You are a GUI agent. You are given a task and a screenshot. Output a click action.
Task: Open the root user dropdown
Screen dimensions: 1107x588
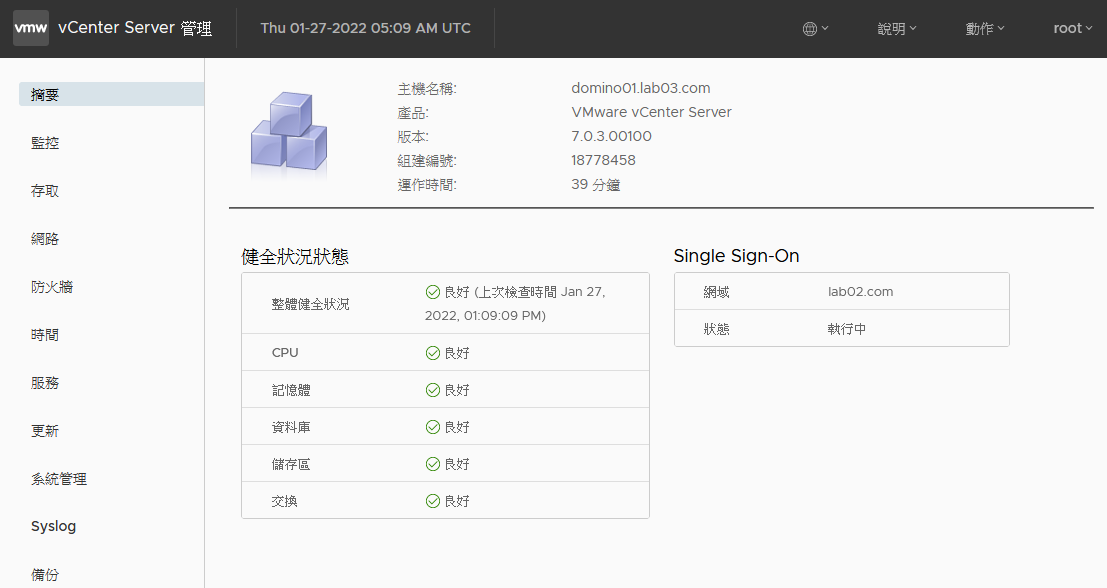click(x=1072, y=29)
